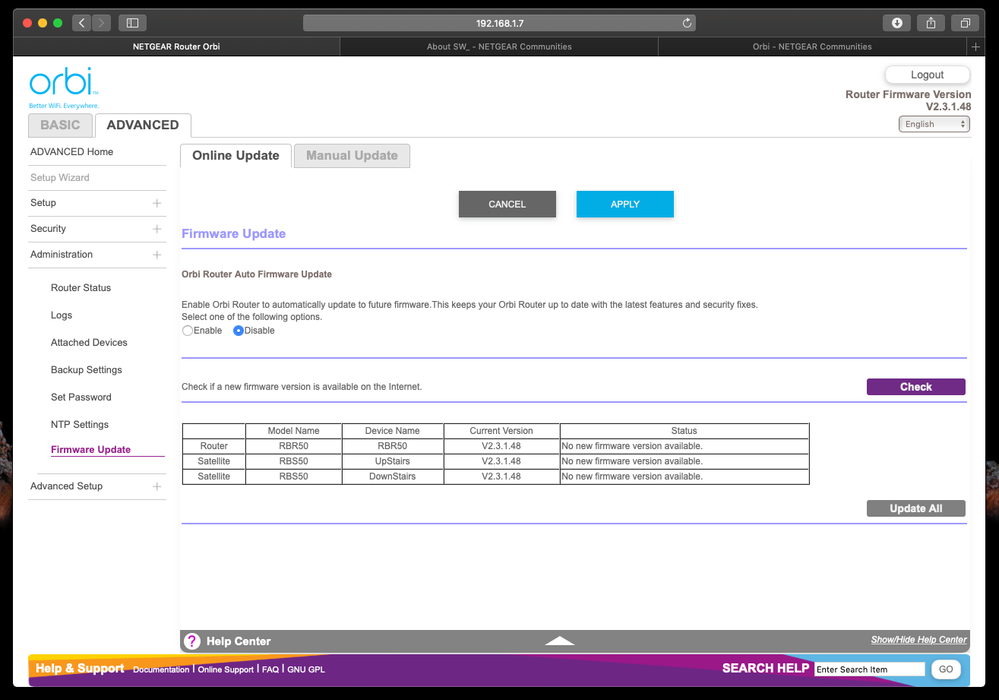The height and width of the screenshot is (700, 999).
Task: Open a new tab with plus icon
Action: (x=976, y=47)
